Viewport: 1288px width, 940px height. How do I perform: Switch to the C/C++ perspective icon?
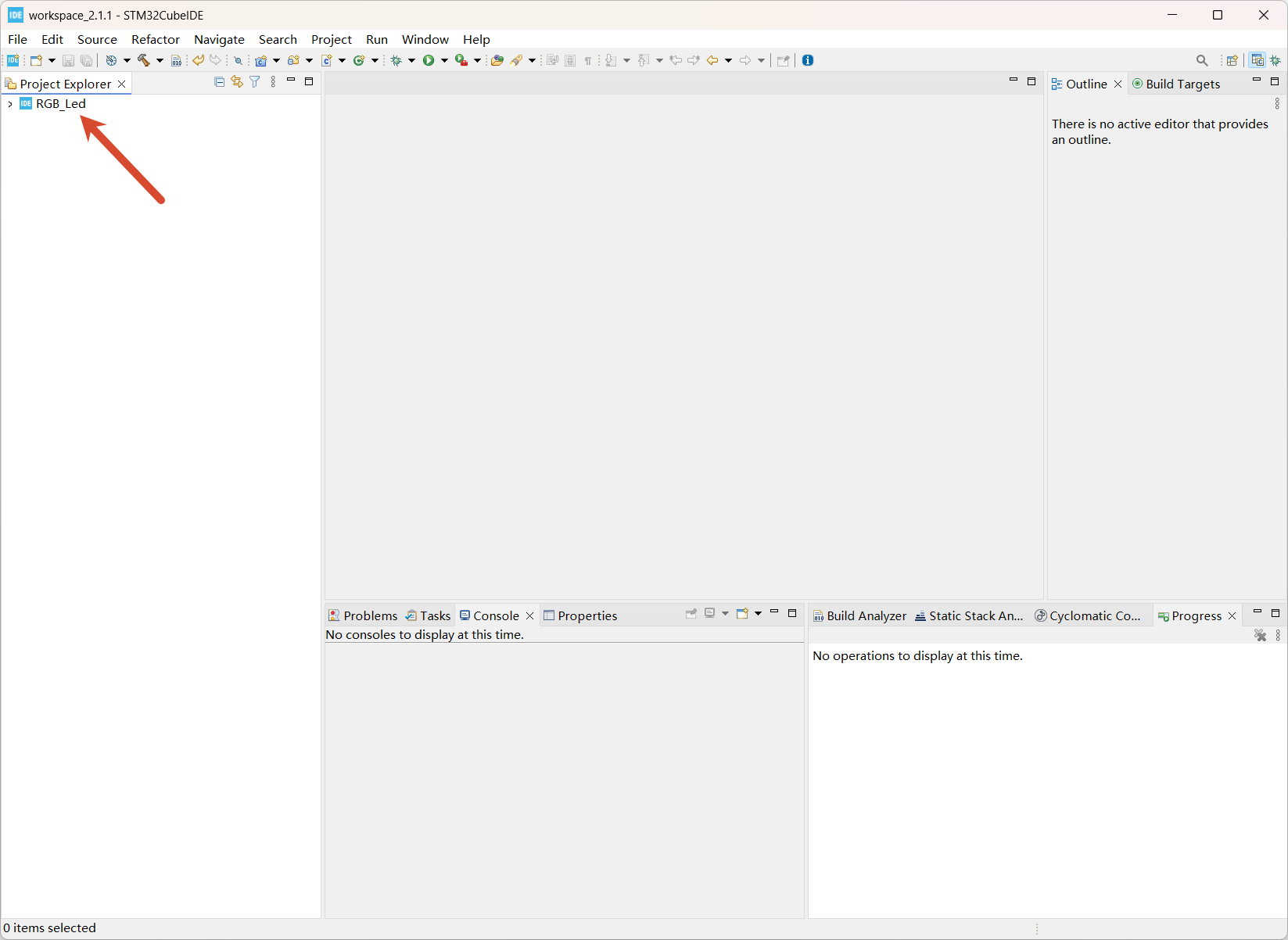tap(1258, 60)
